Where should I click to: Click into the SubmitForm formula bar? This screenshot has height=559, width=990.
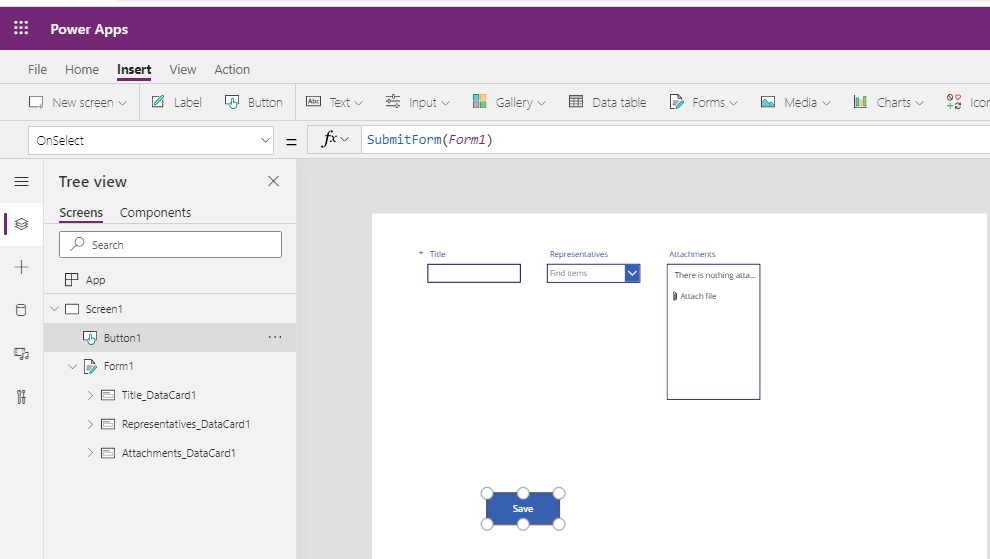pos(676,140)
